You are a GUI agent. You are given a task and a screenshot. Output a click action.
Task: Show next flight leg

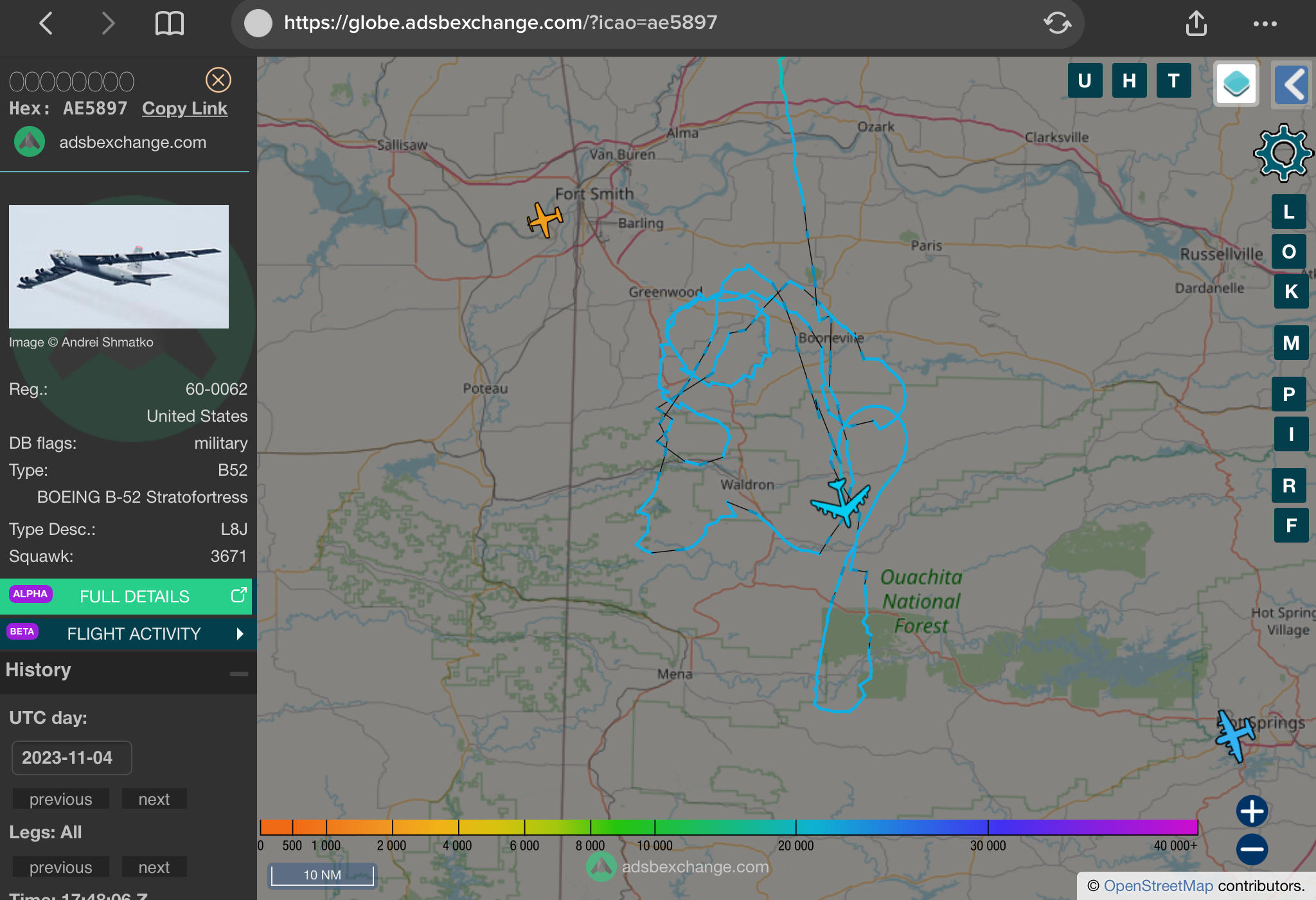click(x=154, y=867)
